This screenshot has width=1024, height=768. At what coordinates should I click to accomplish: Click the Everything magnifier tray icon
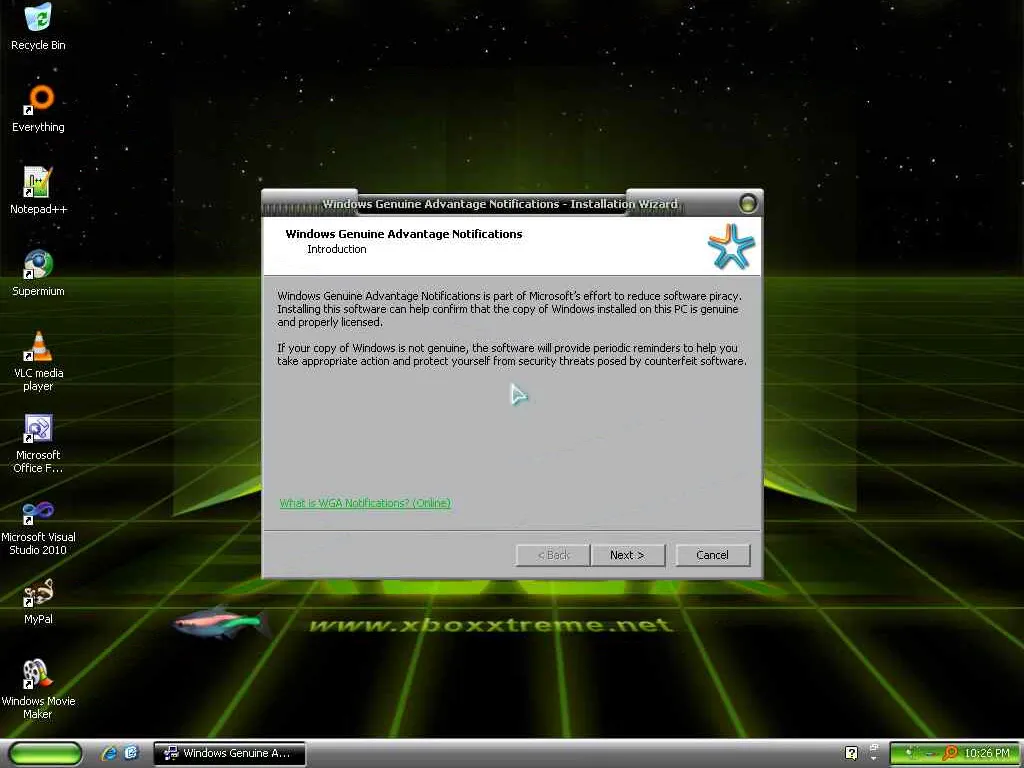click(x=950, y=753)
